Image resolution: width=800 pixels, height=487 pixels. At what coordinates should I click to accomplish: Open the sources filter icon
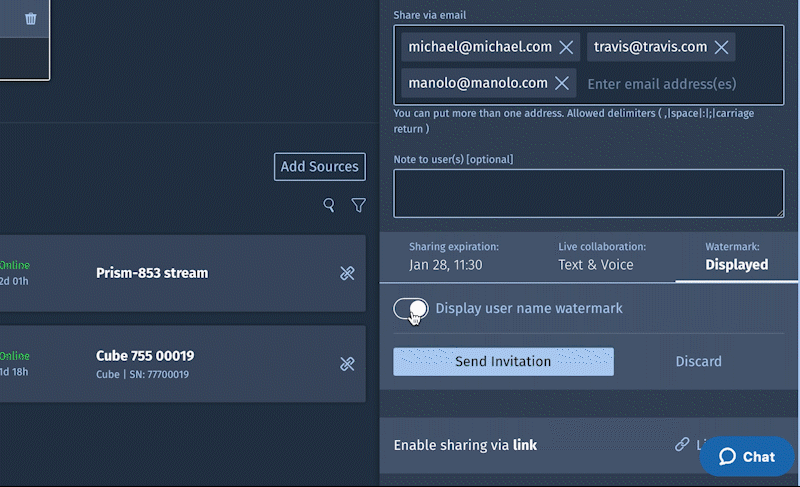pyautogui.click(x=358, y=205)
